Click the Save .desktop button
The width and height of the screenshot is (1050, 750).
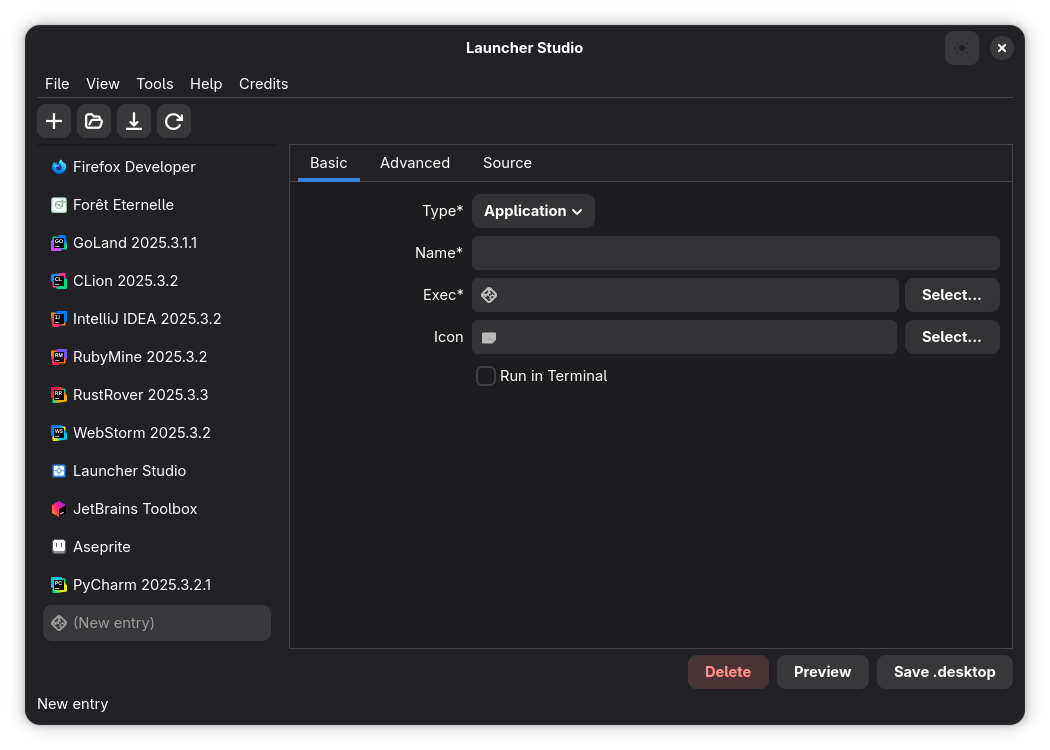[944, 672]
